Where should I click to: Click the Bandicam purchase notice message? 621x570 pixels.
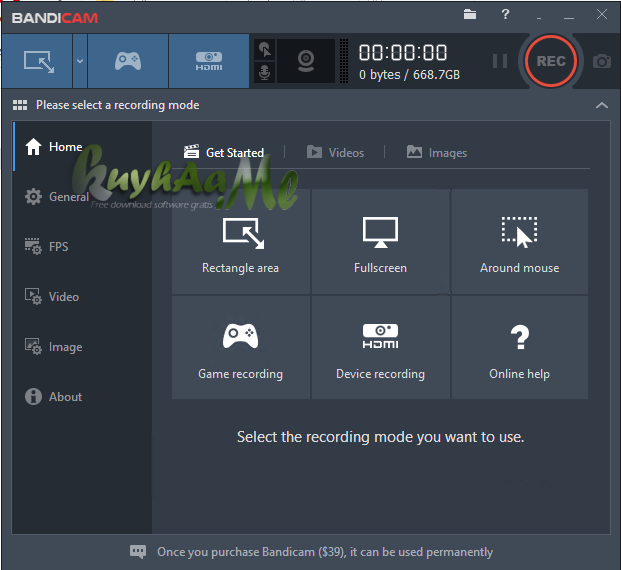325,552
